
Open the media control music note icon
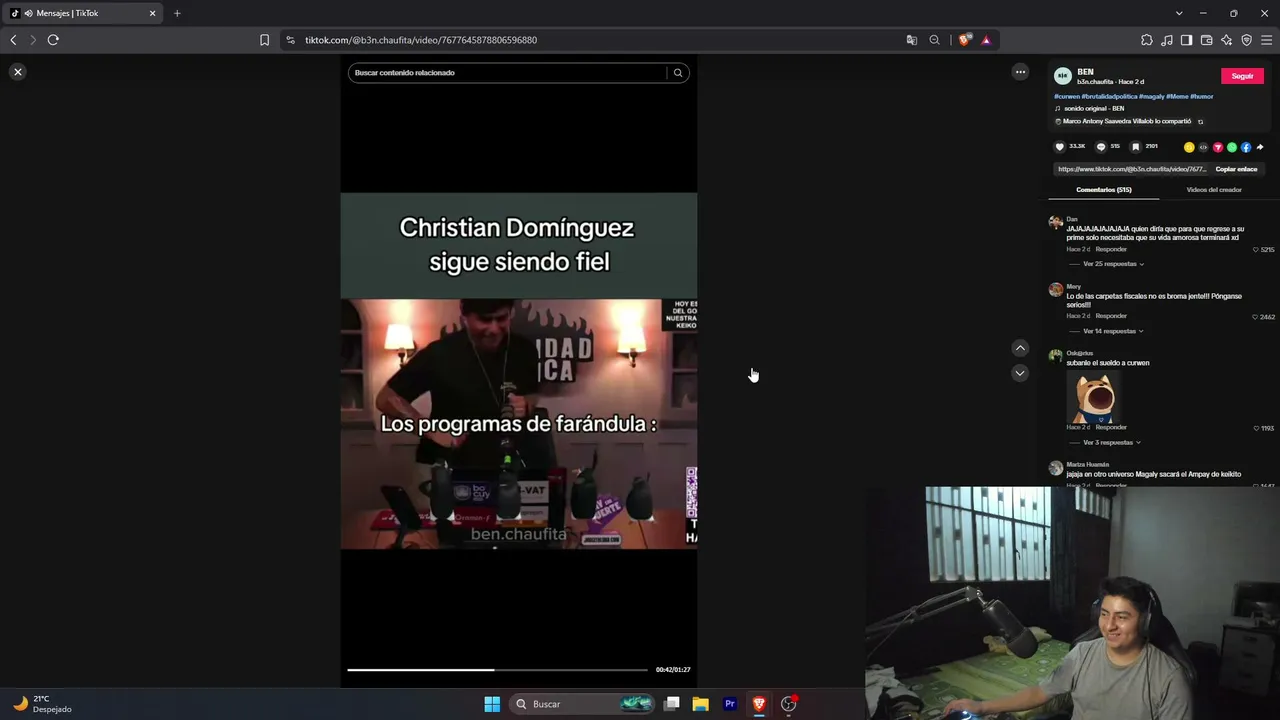pos(1167,40)
